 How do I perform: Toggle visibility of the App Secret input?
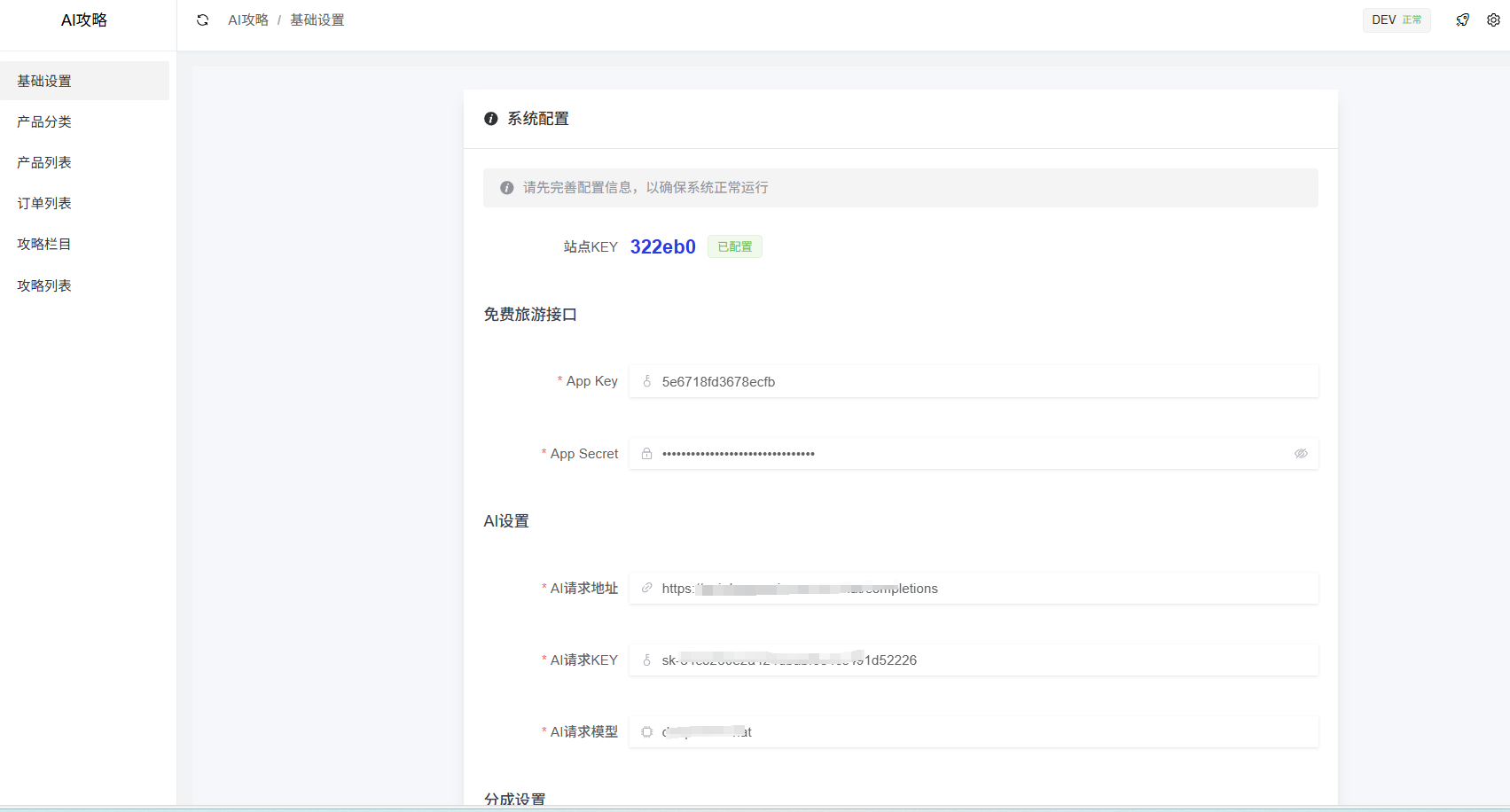tap(1301, 453)
